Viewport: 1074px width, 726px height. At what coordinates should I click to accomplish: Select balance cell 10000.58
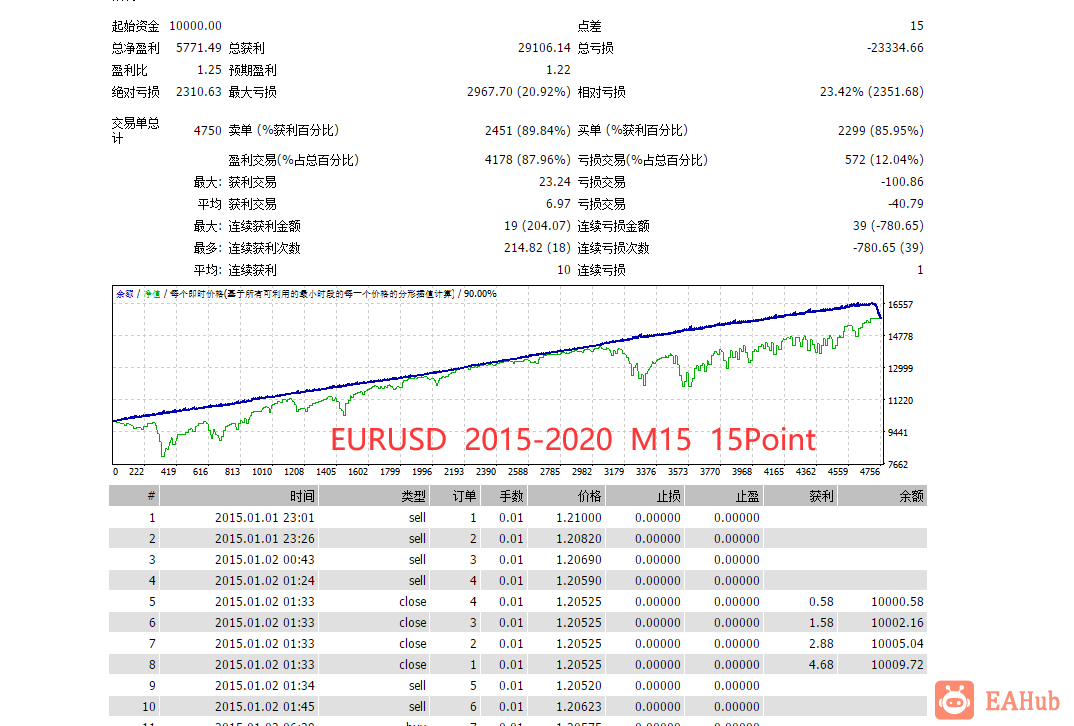(x=897, y=602)
